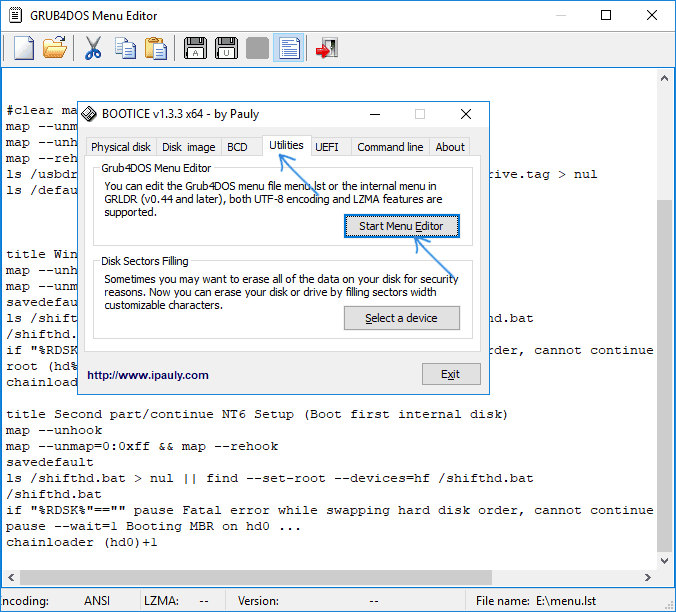This screenshot has width=676, height=612.
Task: Click Start Menu Editor button
Action: [x=401, y=226]
